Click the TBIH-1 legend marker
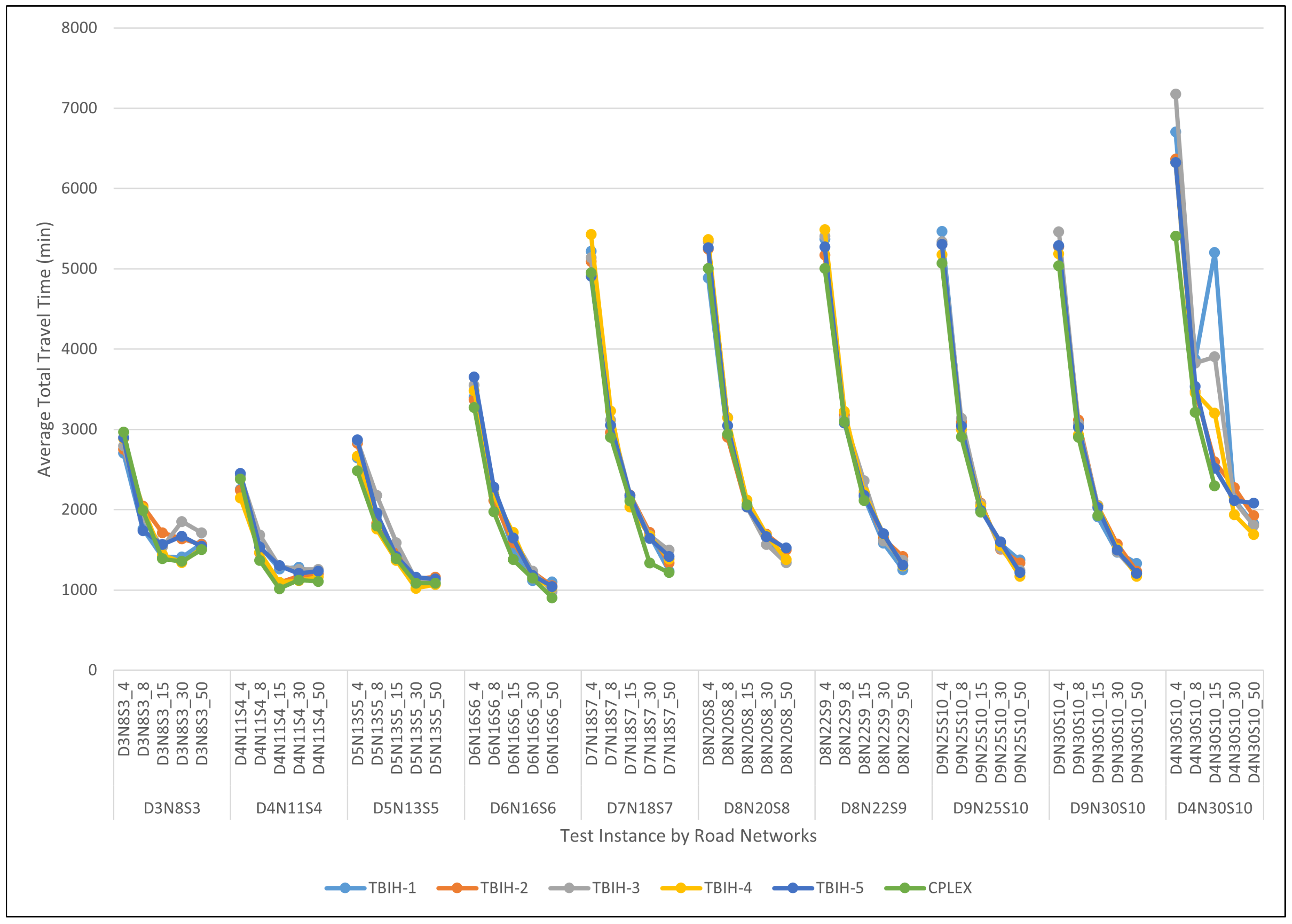The image size is (1292, 924). coord(345,888)
